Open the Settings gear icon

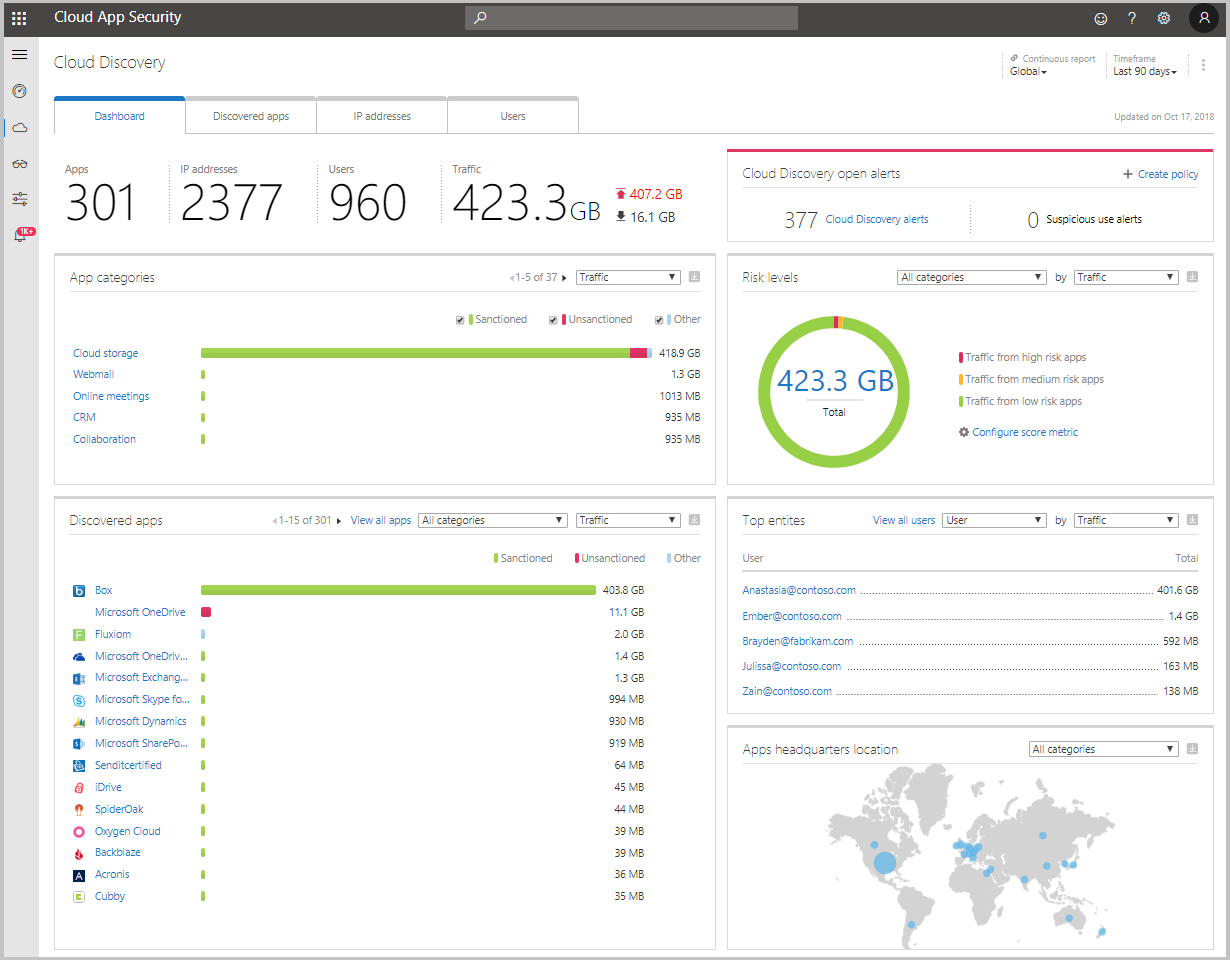click(x=1163, y=18)
